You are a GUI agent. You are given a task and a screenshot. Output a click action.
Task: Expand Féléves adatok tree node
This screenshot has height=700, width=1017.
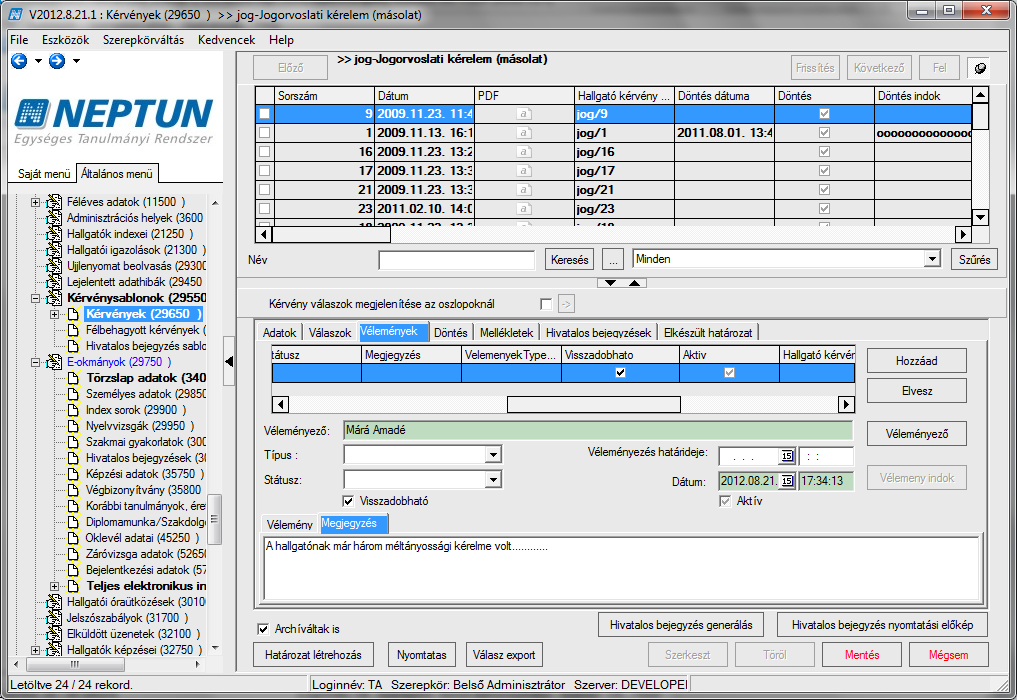[x=36, y=202]
